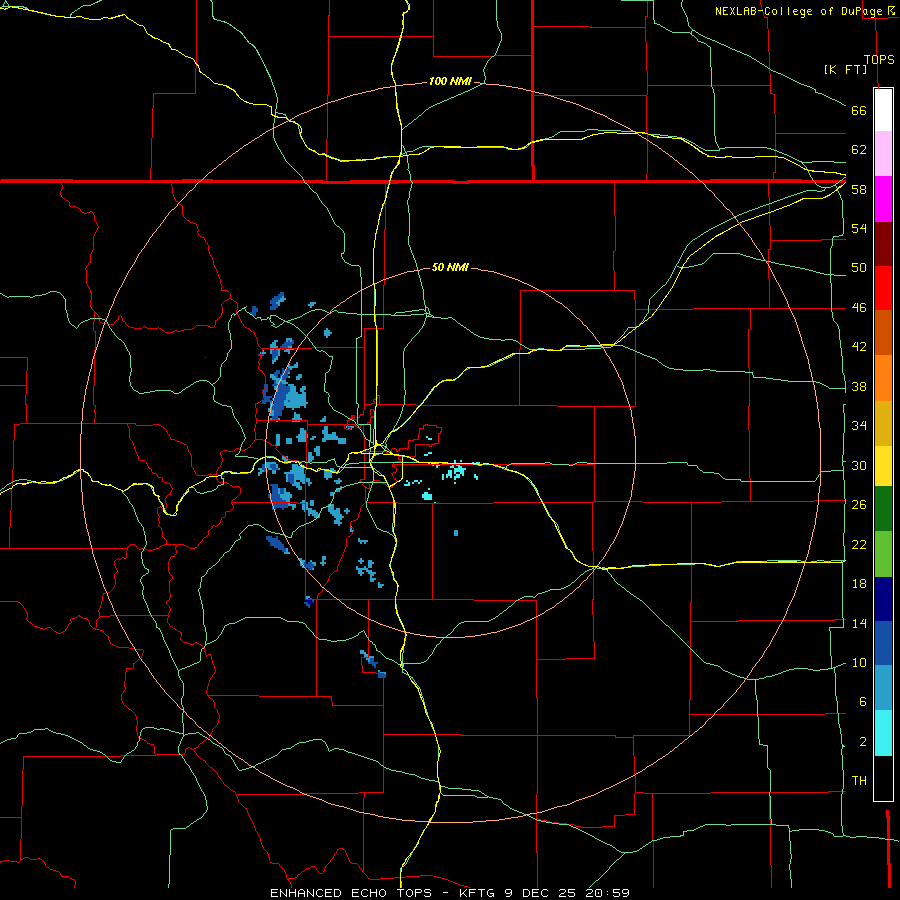Click the '66' scale value
This screenshot has width=900, height=900.
[x=859, y=110]
